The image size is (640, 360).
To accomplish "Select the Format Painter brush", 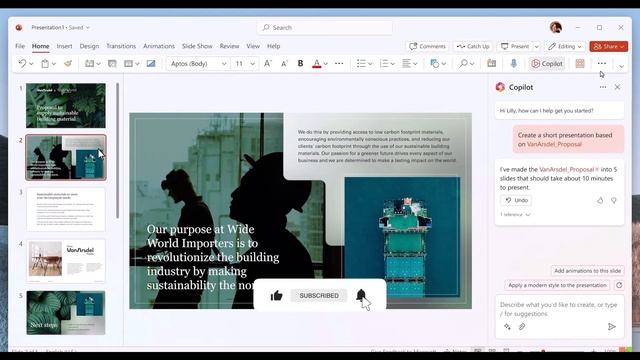I will click(x=68, y=64).
